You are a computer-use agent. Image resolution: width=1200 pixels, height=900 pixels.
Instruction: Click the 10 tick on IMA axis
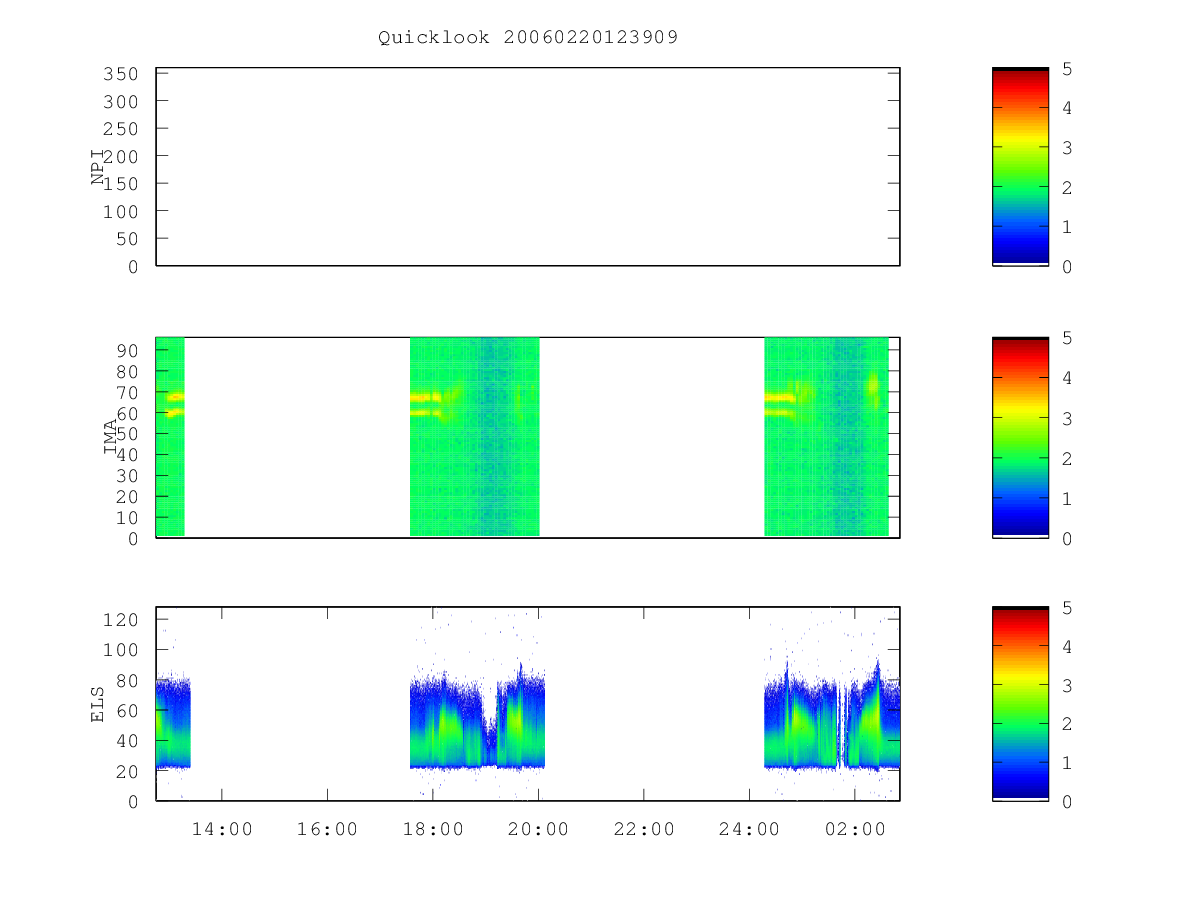(x=126, y=518)
